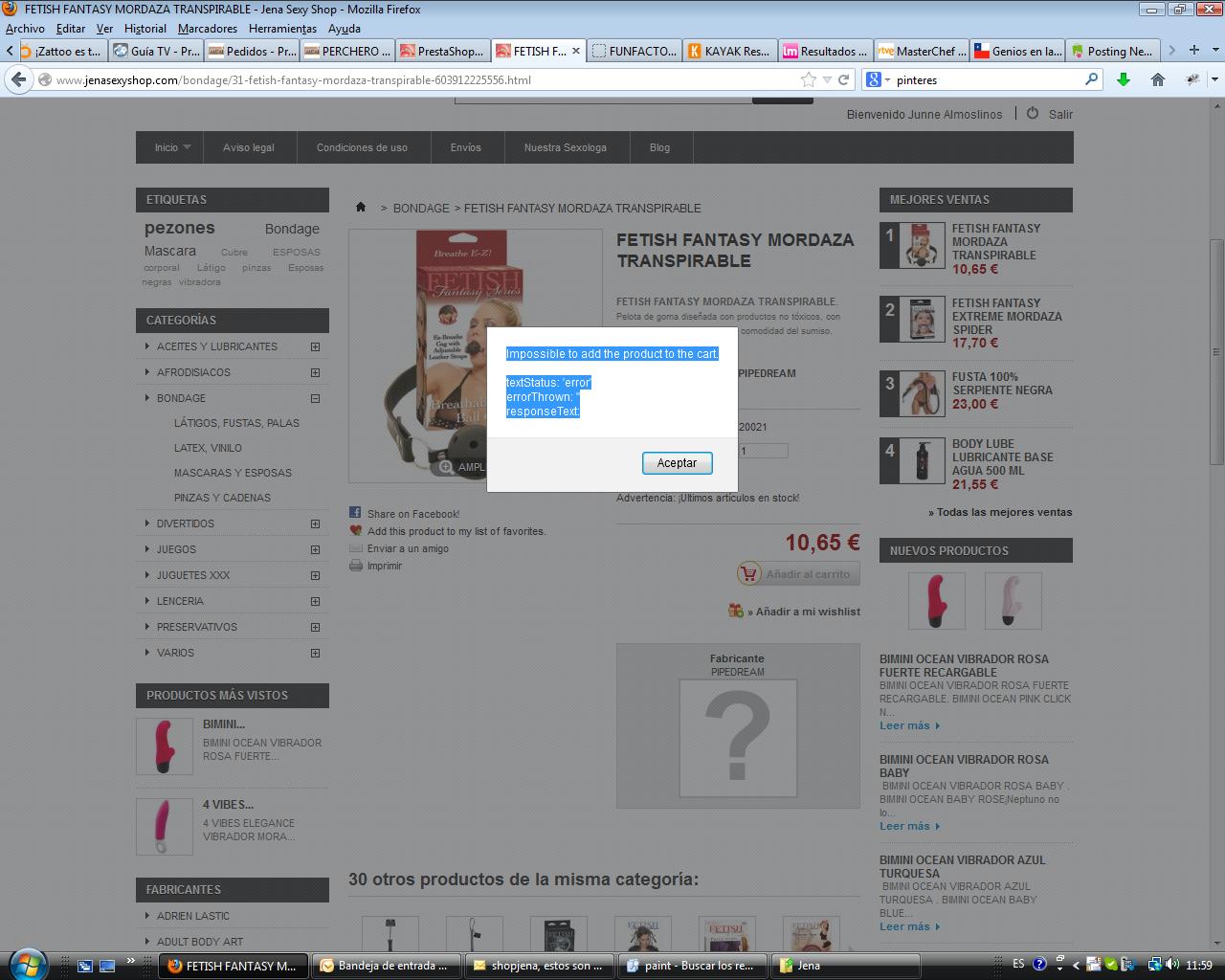Click Todas las mejores ventas link
Image resolution: width=1225 pixels, height=980 pixels.
point(1000,512)
